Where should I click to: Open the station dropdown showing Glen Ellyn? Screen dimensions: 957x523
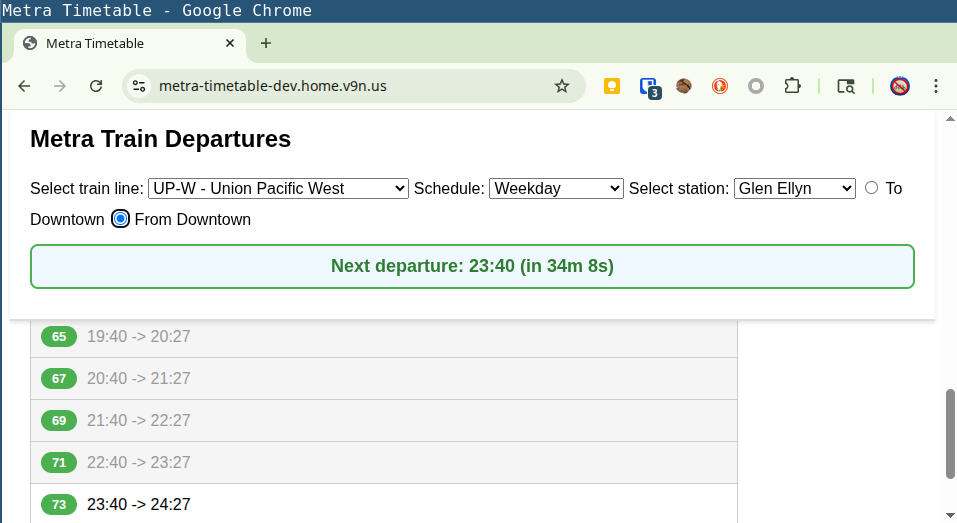click(x=794, y=188)
